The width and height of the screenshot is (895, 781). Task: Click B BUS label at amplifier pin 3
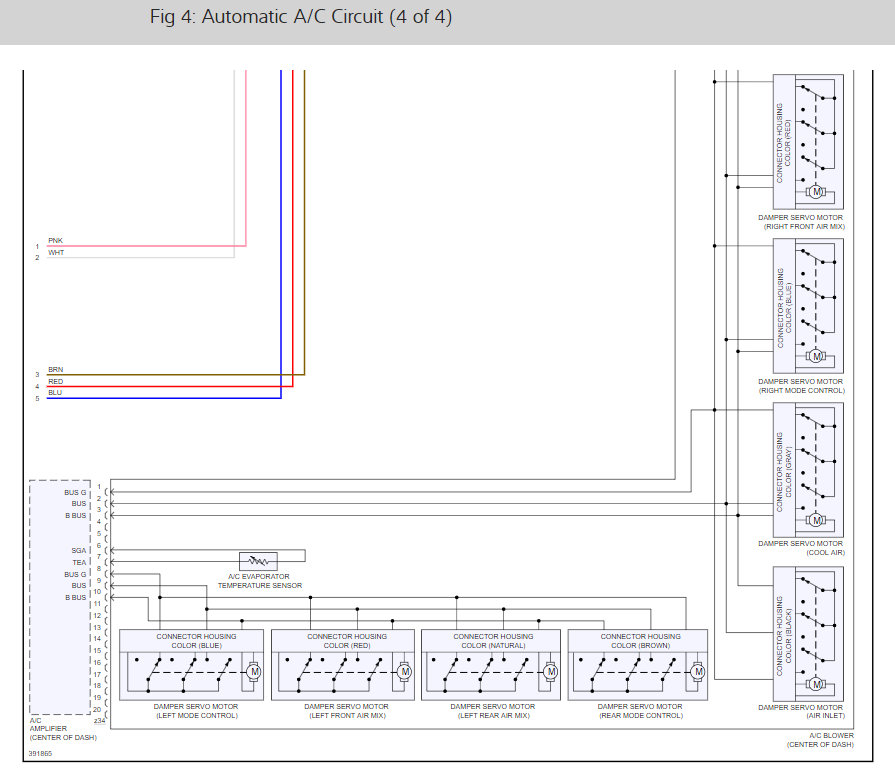76,516
